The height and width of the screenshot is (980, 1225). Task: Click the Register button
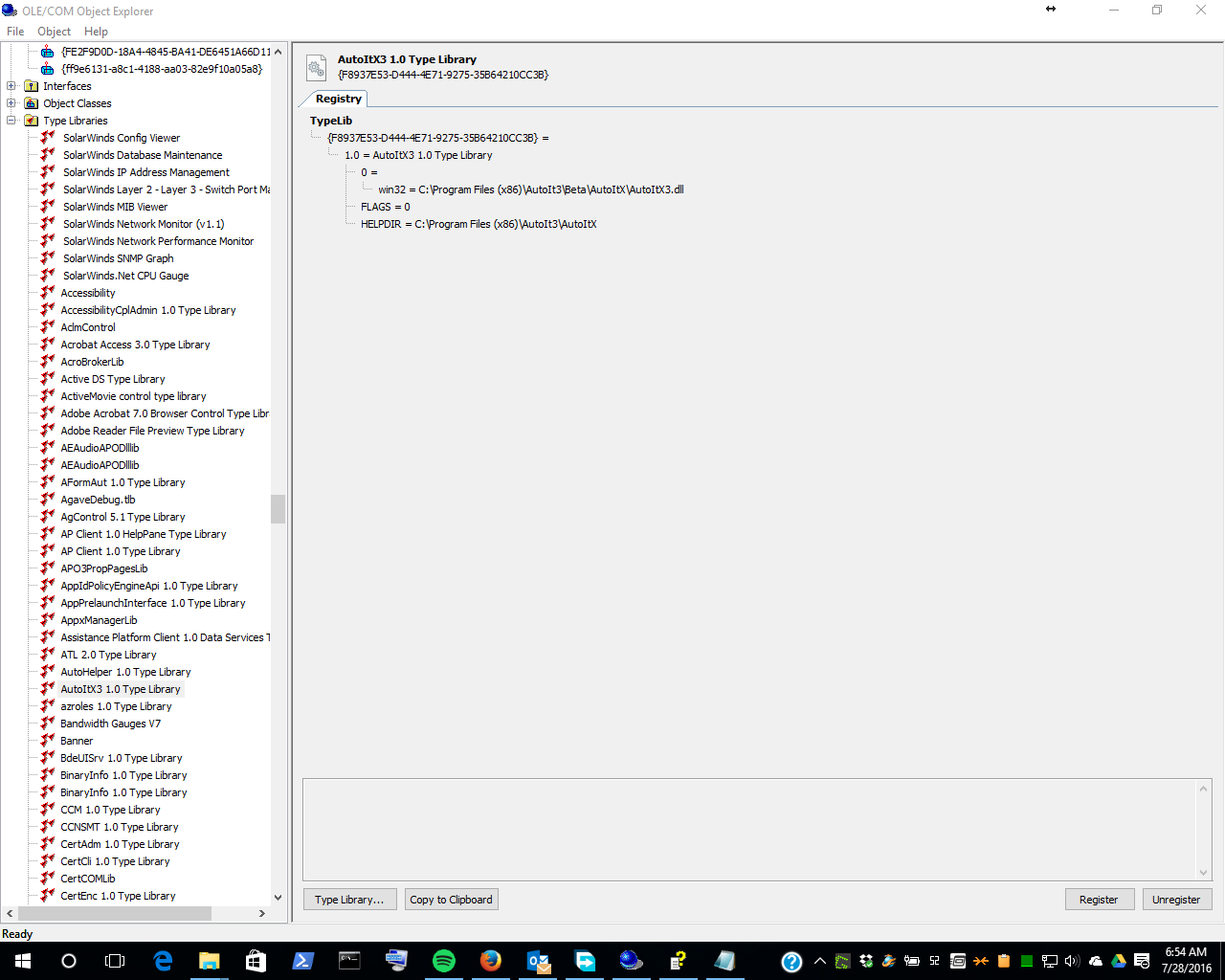[1099, 900]
